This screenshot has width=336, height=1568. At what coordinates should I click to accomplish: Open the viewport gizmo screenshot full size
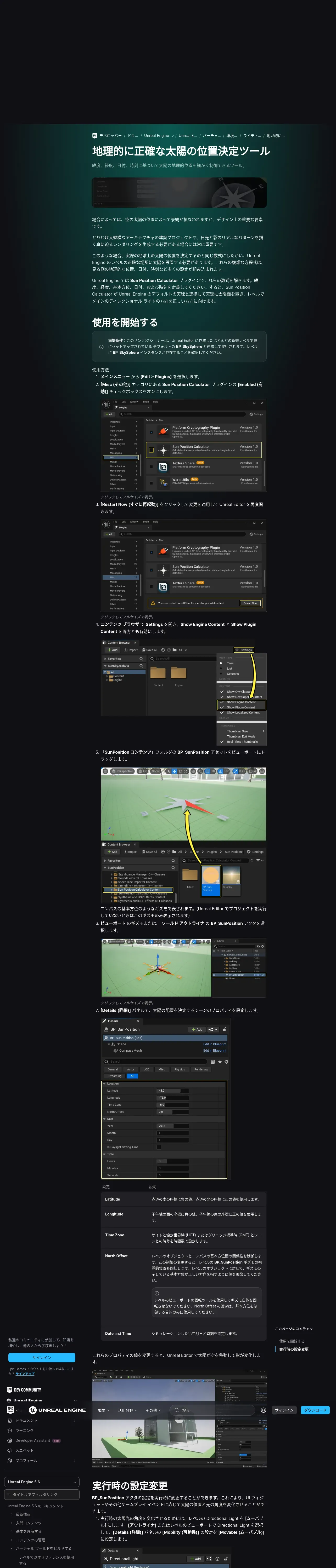[x=183, y=968]
